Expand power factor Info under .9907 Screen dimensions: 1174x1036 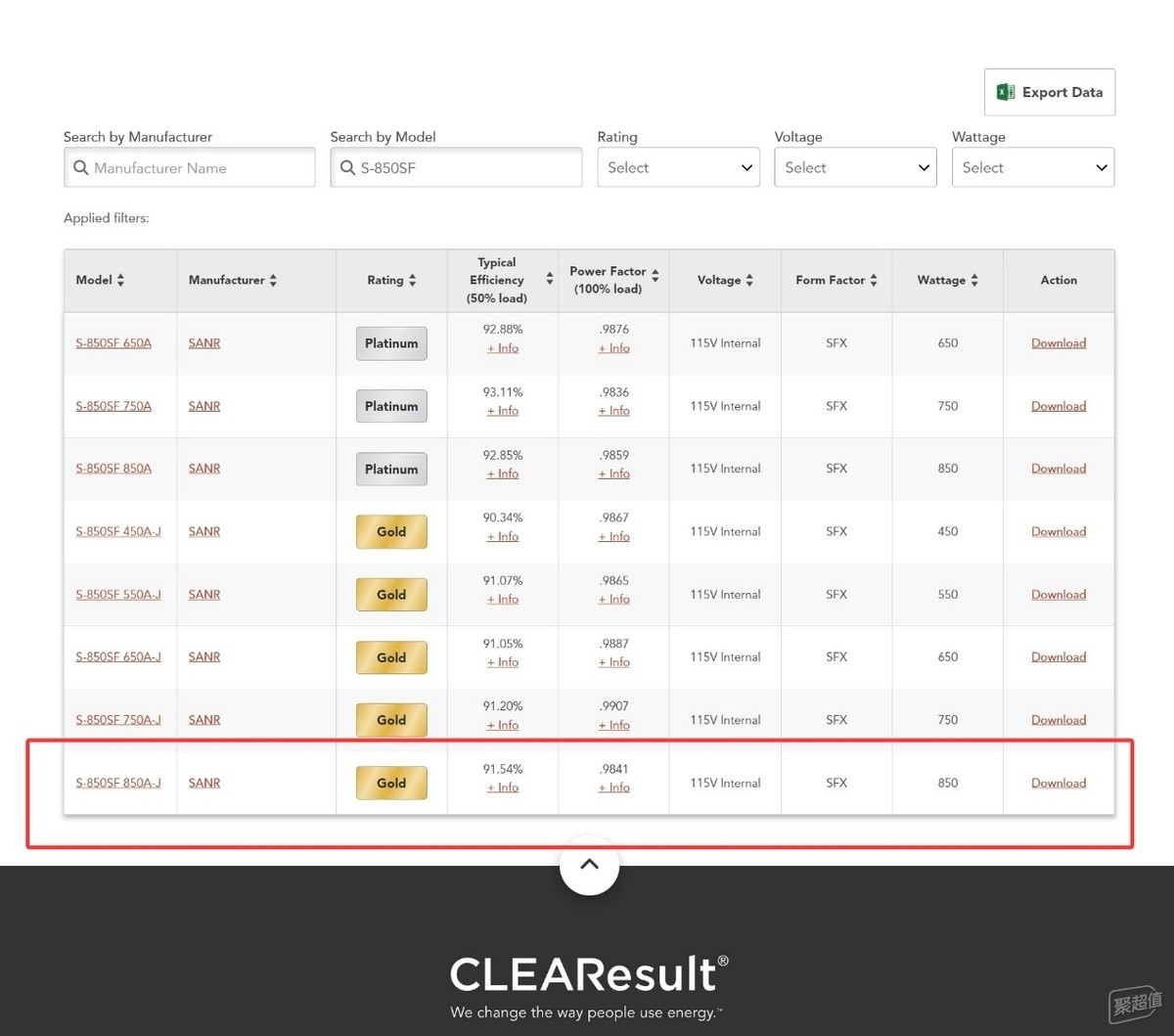pyautogui.click(x=614, y=725)
